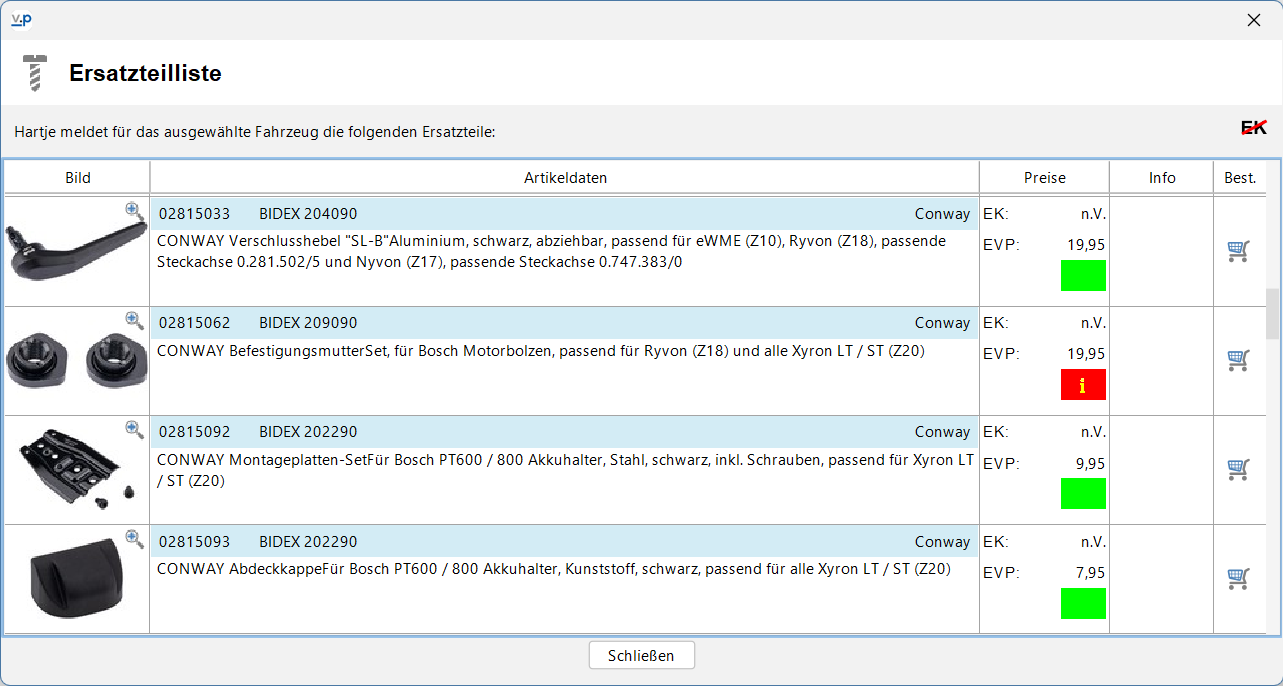Click the Schließen button
The width and height of the screenshot is (1283, 686).
pos(641,656)
